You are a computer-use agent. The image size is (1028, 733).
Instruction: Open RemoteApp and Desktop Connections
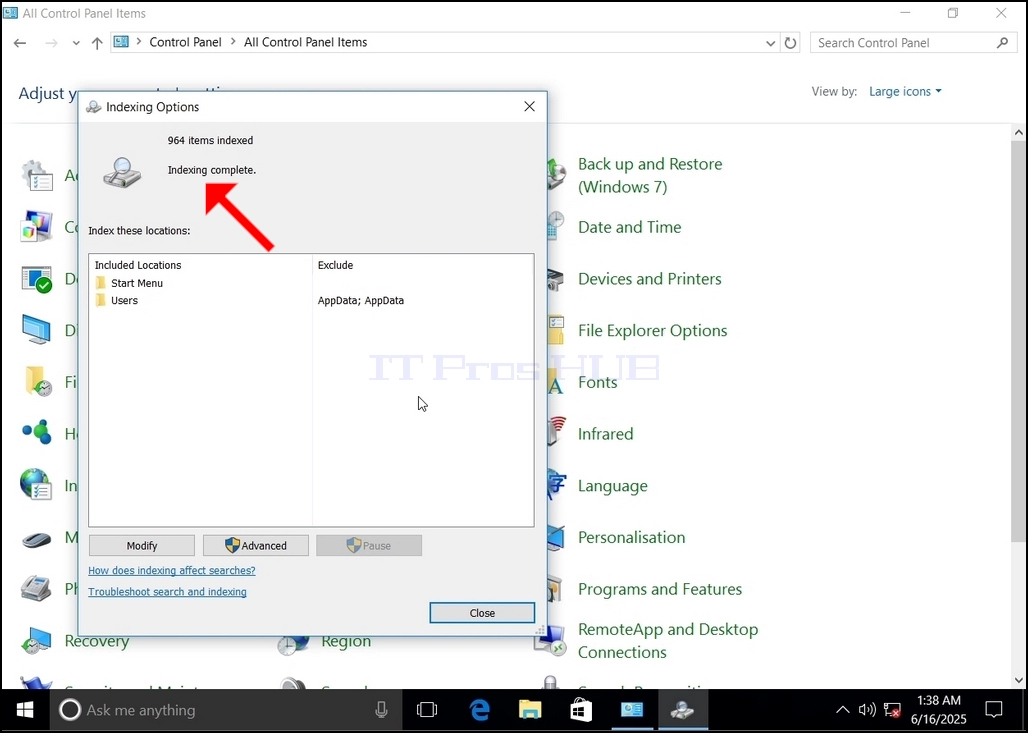667,641
